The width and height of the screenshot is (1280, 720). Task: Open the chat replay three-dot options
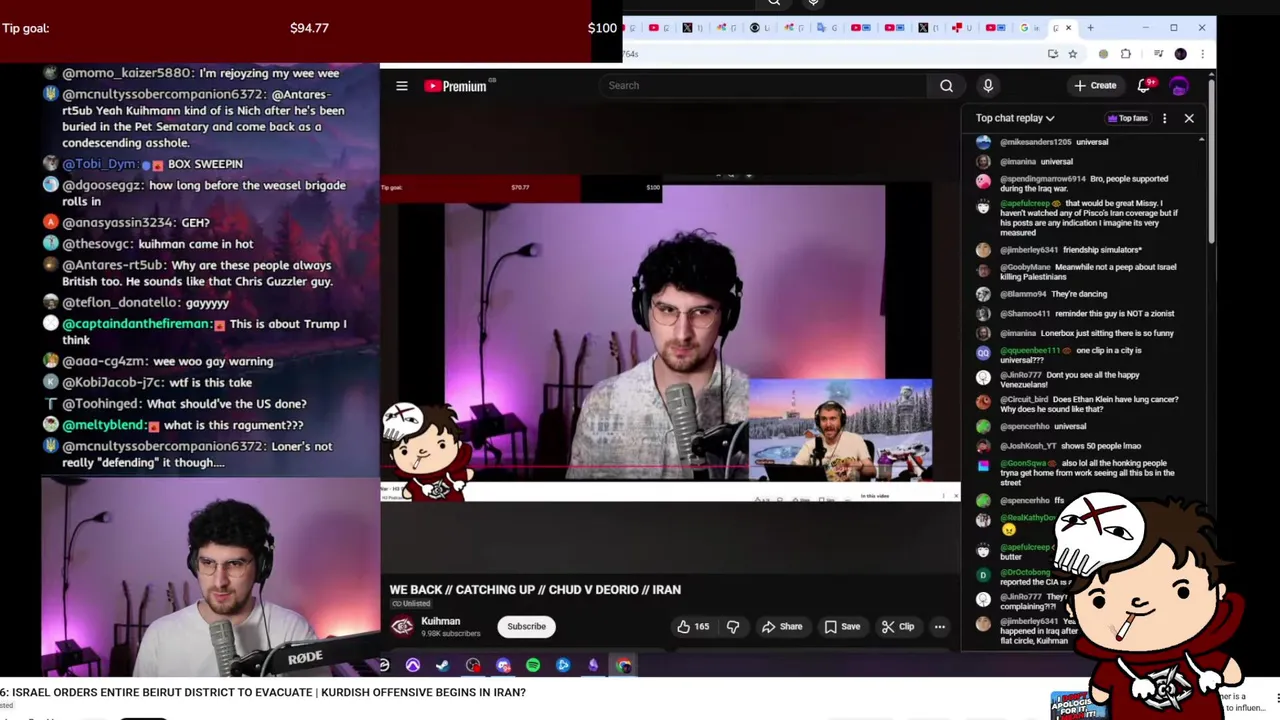[x=1164, y=118]
